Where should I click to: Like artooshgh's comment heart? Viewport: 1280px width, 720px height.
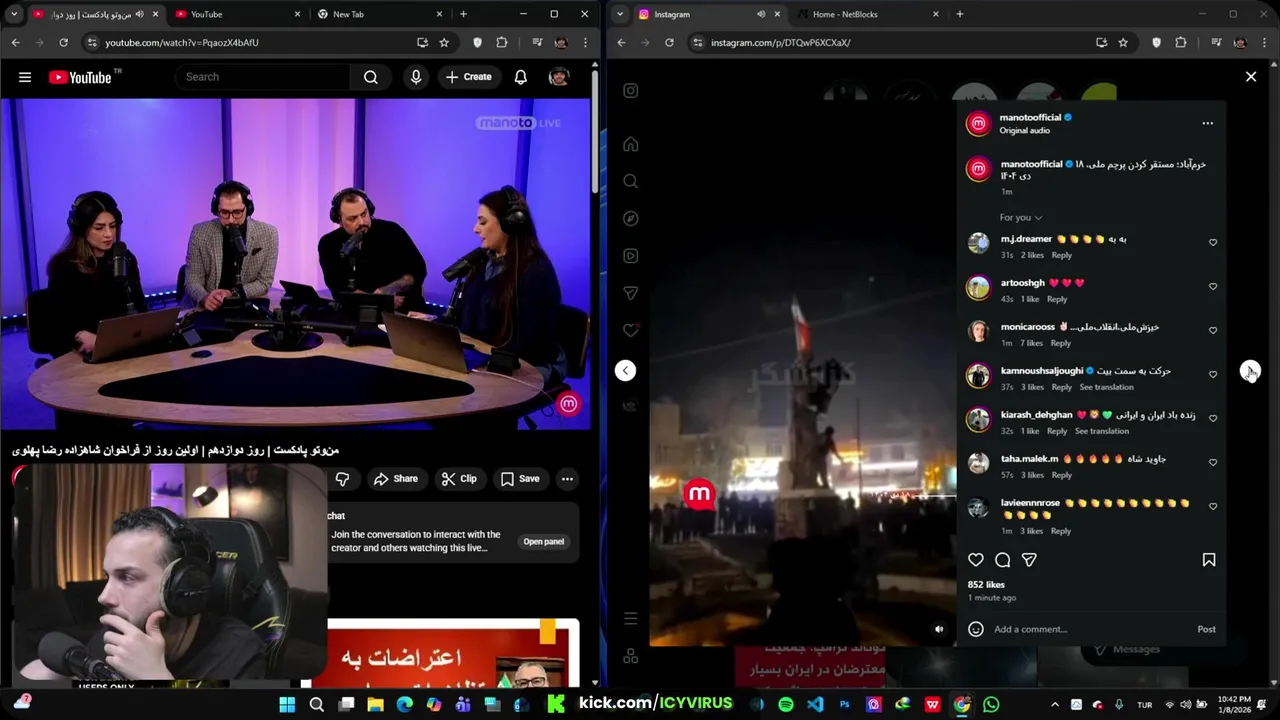point(1213,286)
